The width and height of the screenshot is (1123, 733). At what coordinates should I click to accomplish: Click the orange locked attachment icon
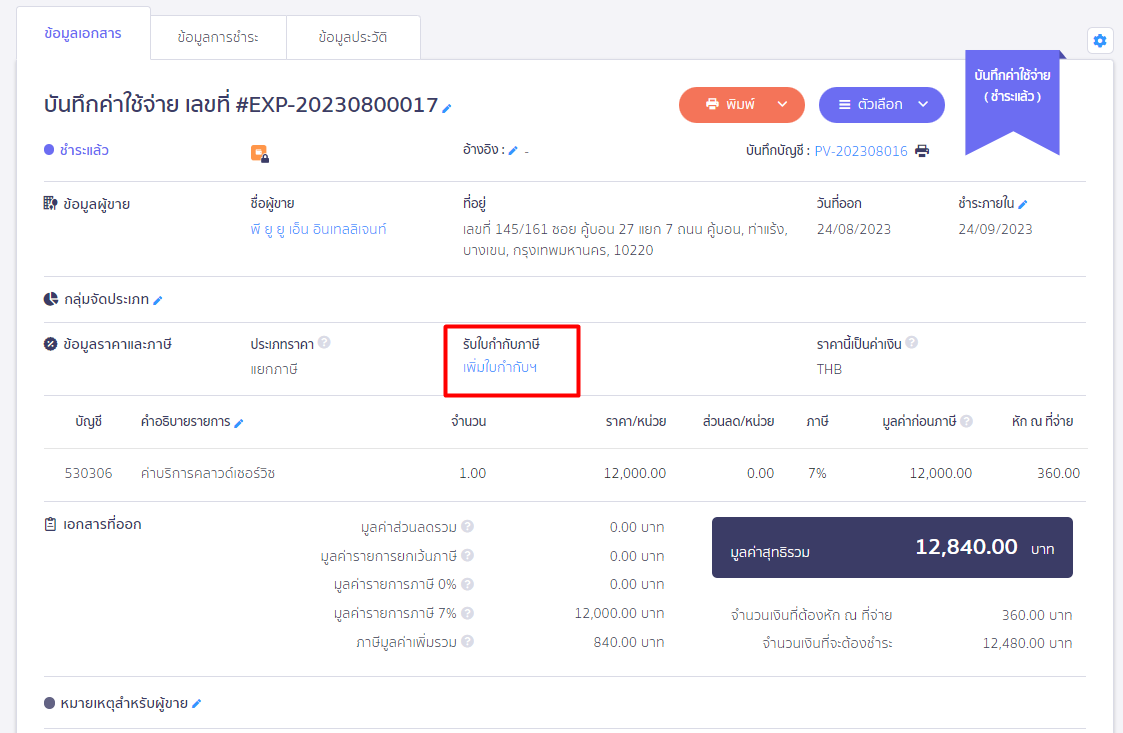coord(259,153)
